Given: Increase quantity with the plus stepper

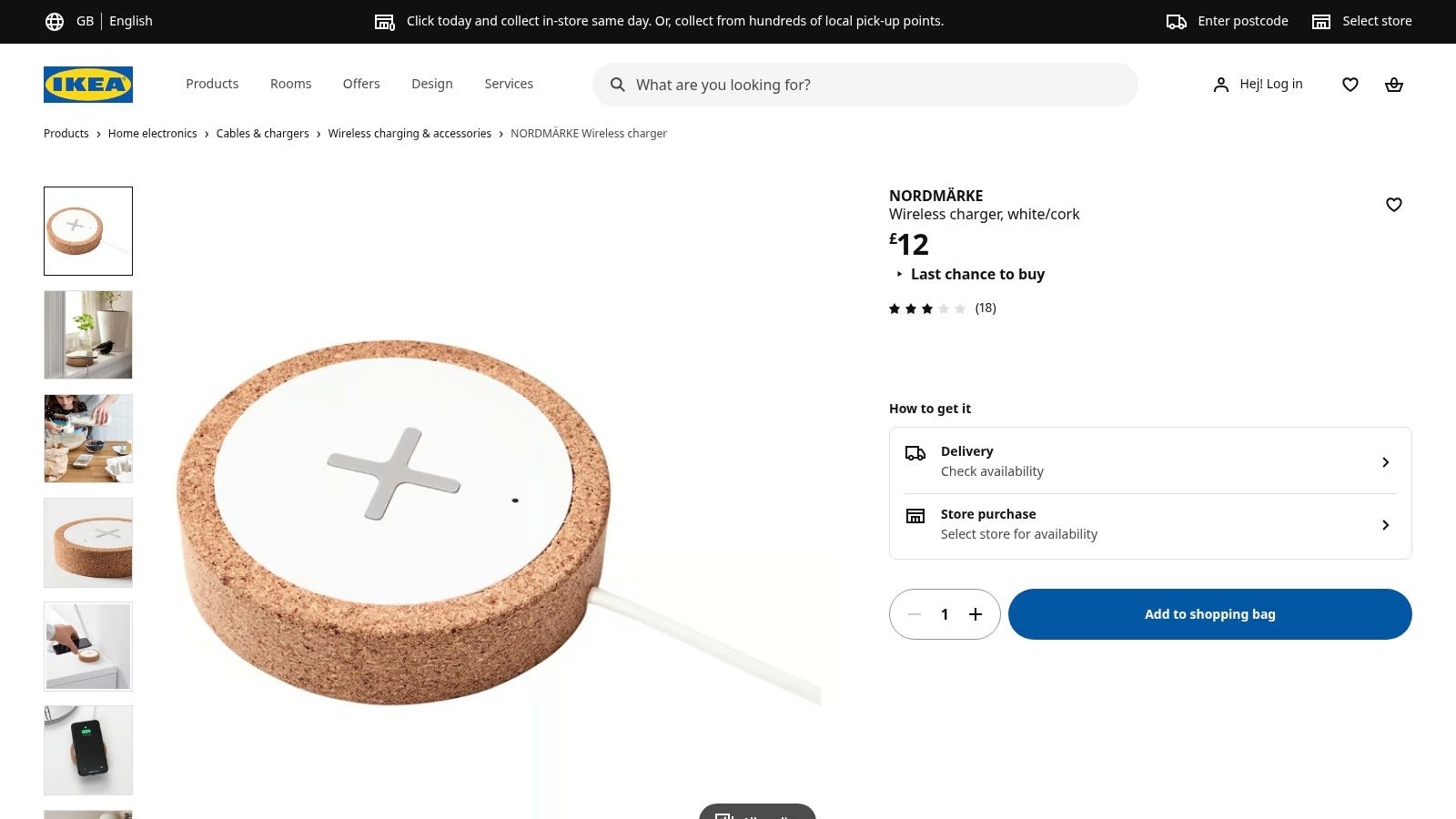Looking at the screenshot, I should tap(976, 614).
